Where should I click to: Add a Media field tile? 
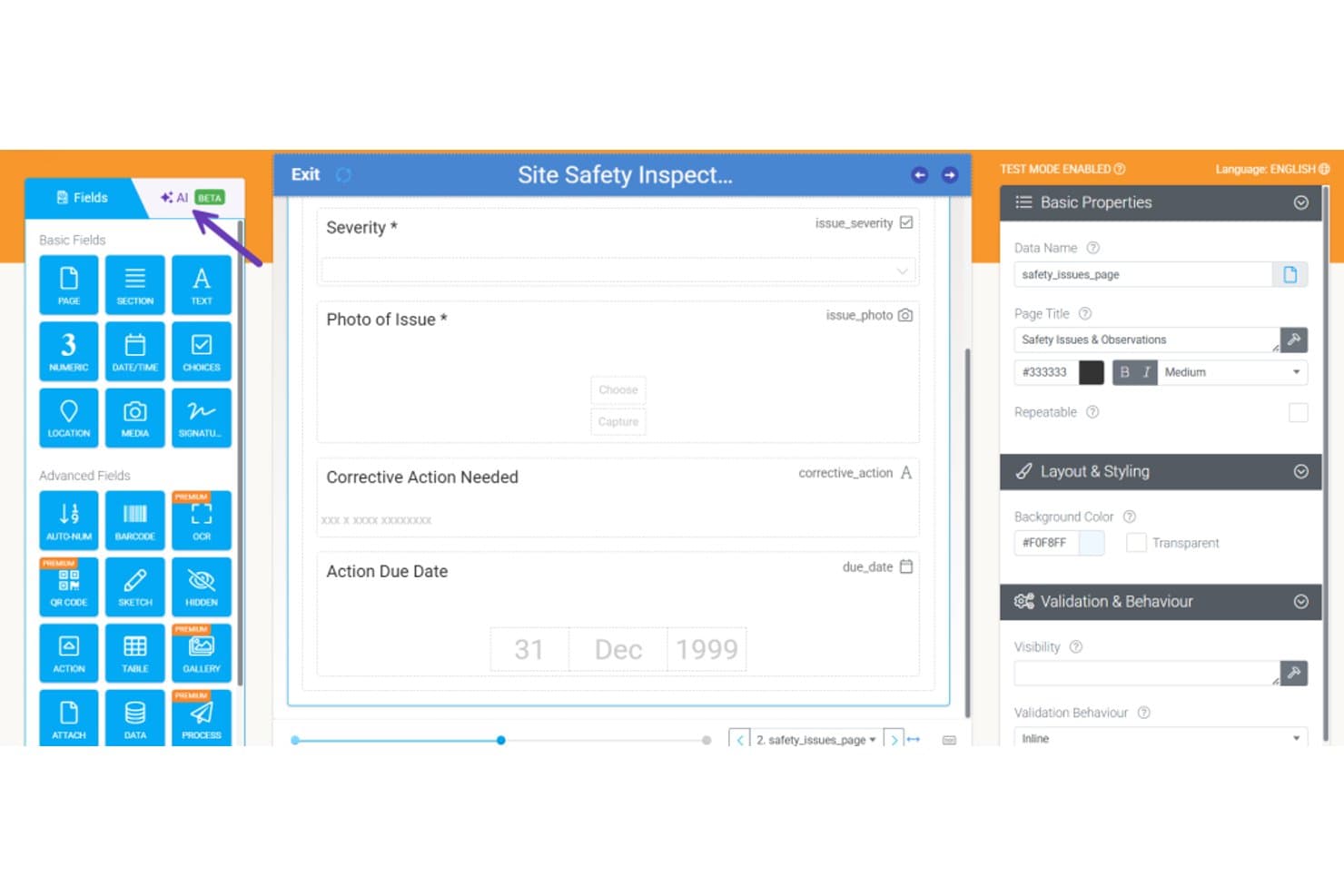(135, 418)
